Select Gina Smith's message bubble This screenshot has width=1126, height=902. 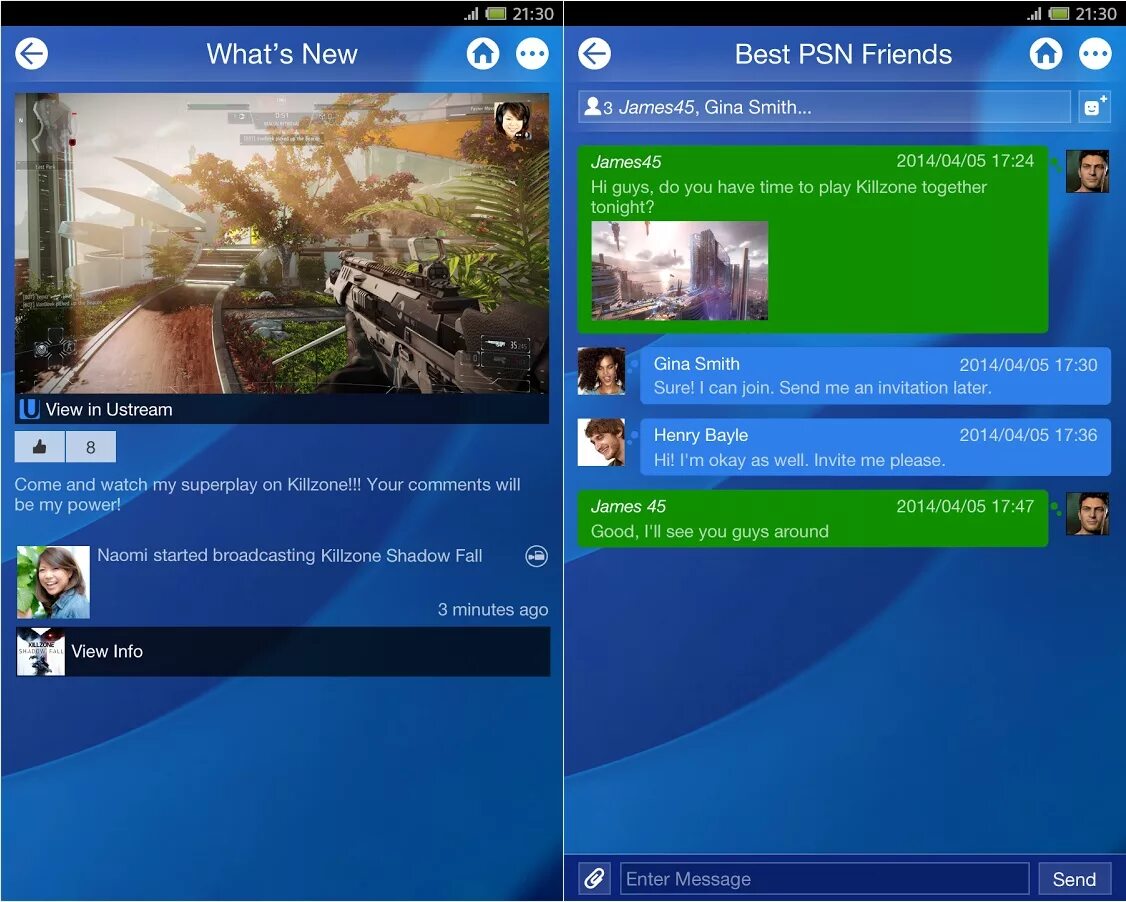[x=875, y=376]
